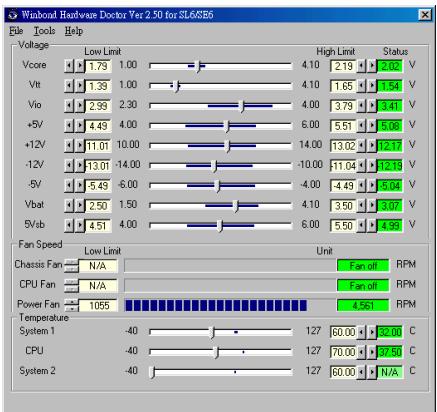Increase Vtt low limit with right arrow

80,86
